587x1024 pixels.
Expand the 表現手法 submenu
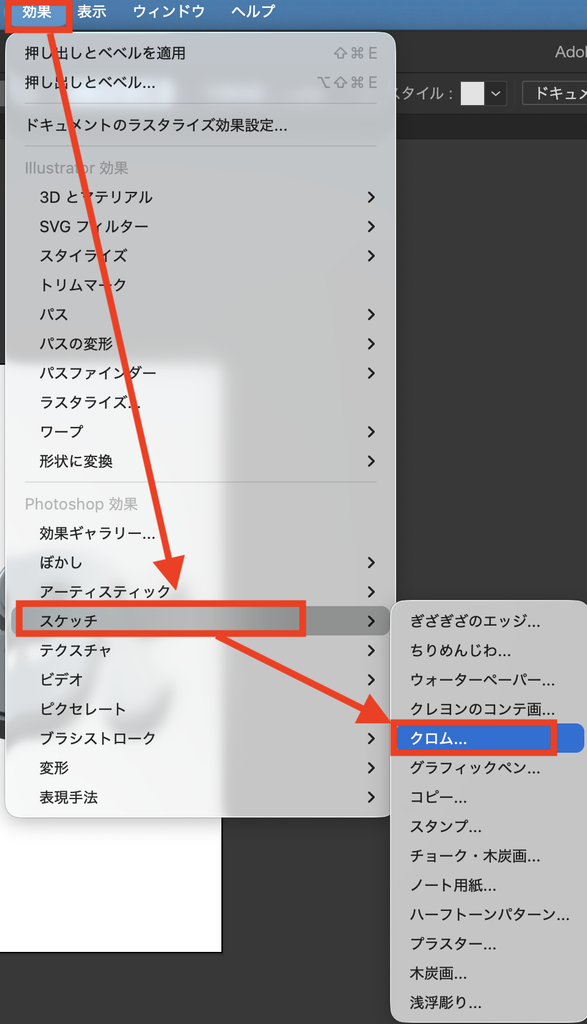click(200, 797)
